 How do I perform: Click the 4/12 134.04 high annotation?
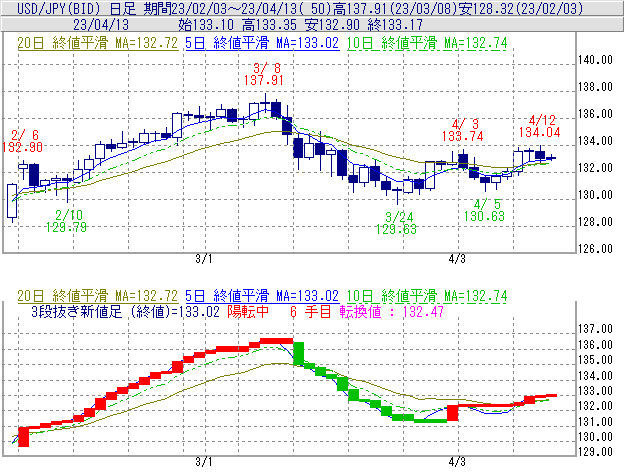pyautogui.click(x=540, y=126)
